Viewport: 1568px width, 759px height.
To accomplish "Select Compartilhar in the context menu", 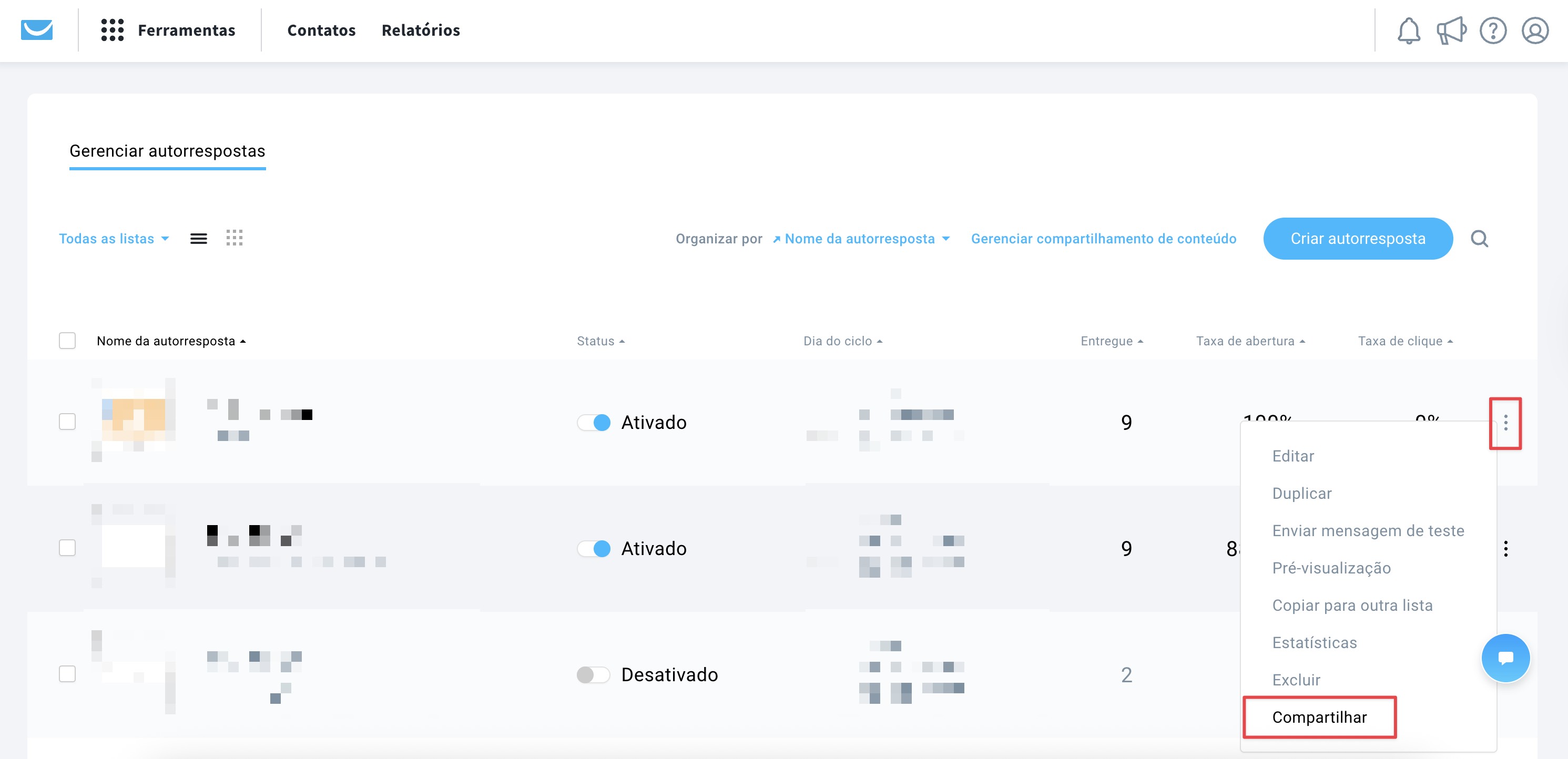I will coord(1319,717).
